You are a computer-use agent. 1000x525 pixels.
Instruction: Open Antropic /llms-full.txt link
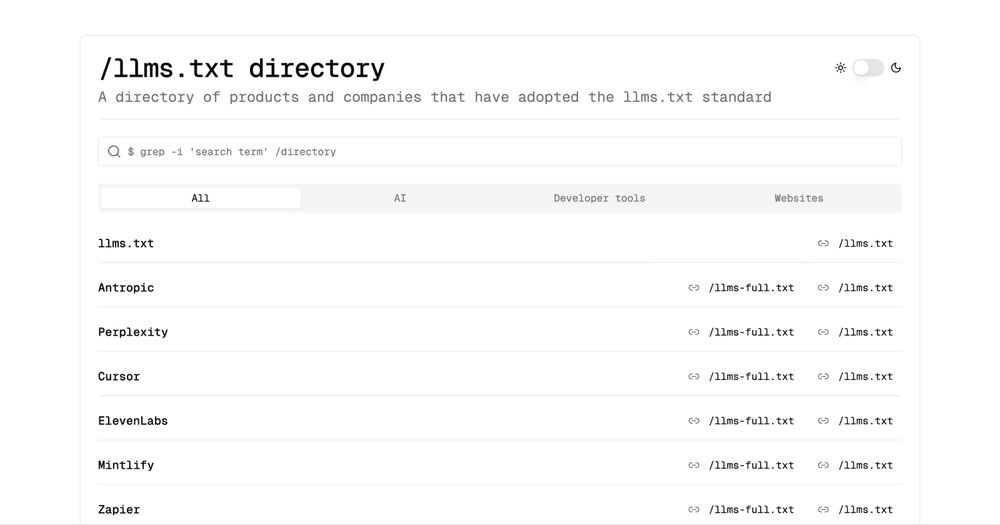pos(751,288)
